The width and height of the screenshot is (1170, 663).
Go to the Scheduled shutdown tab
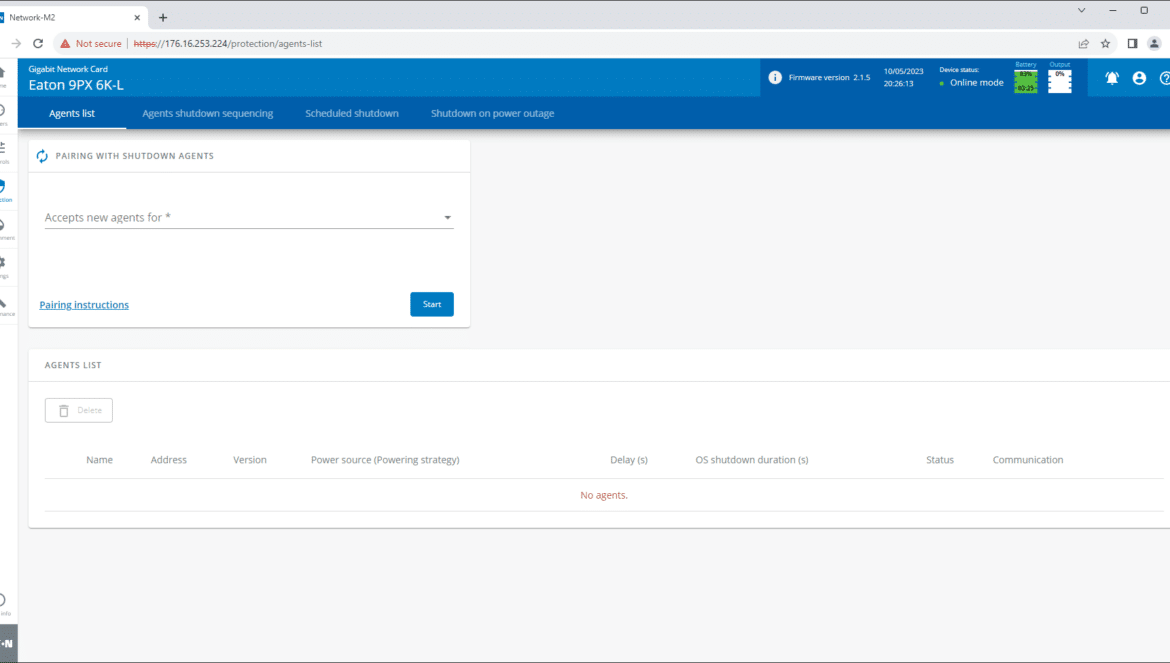(351, 113)
